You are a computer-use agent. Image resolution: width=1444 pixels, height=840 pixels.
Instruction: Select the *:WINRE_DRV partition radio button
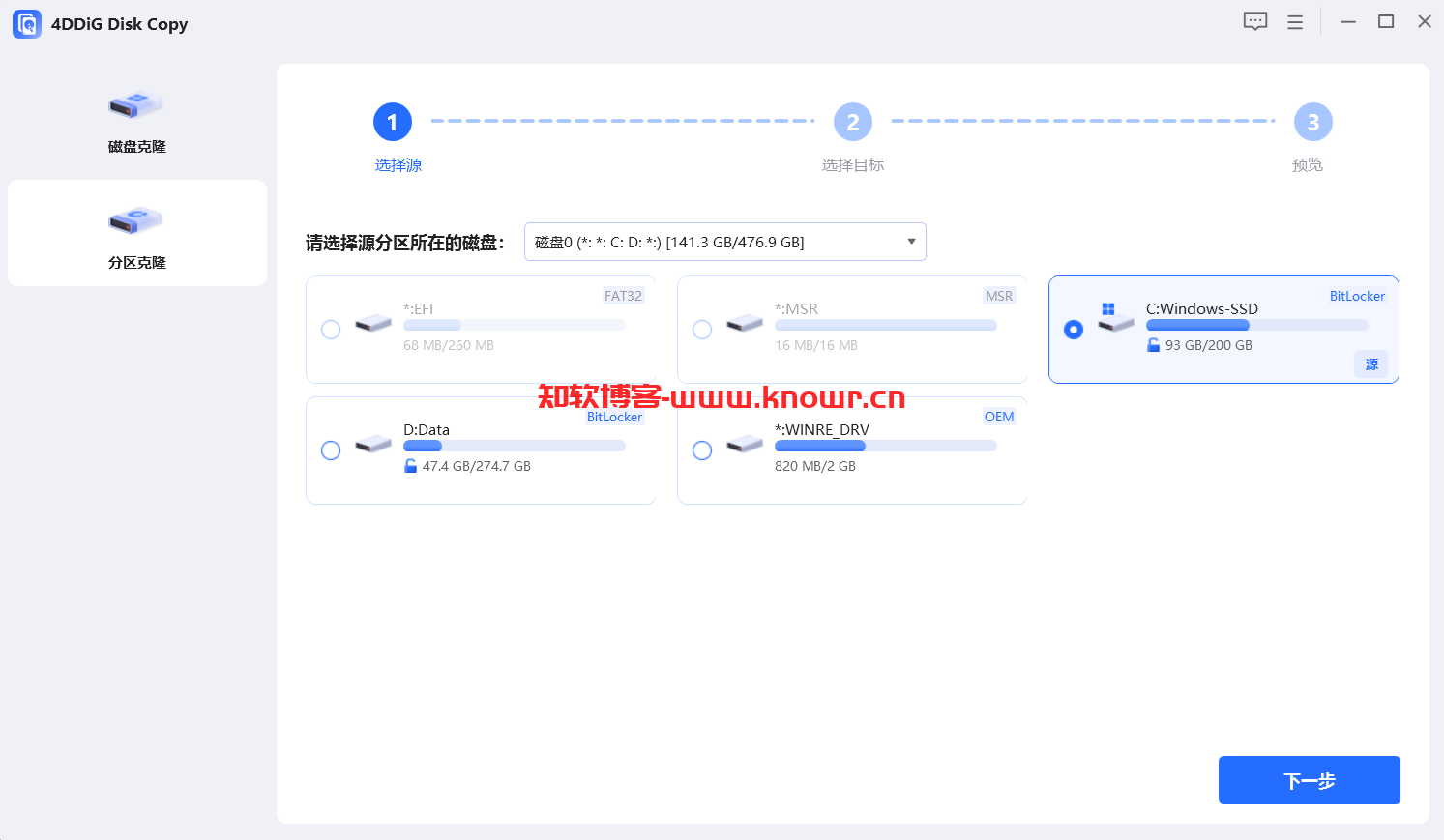[x=702, y=450]
